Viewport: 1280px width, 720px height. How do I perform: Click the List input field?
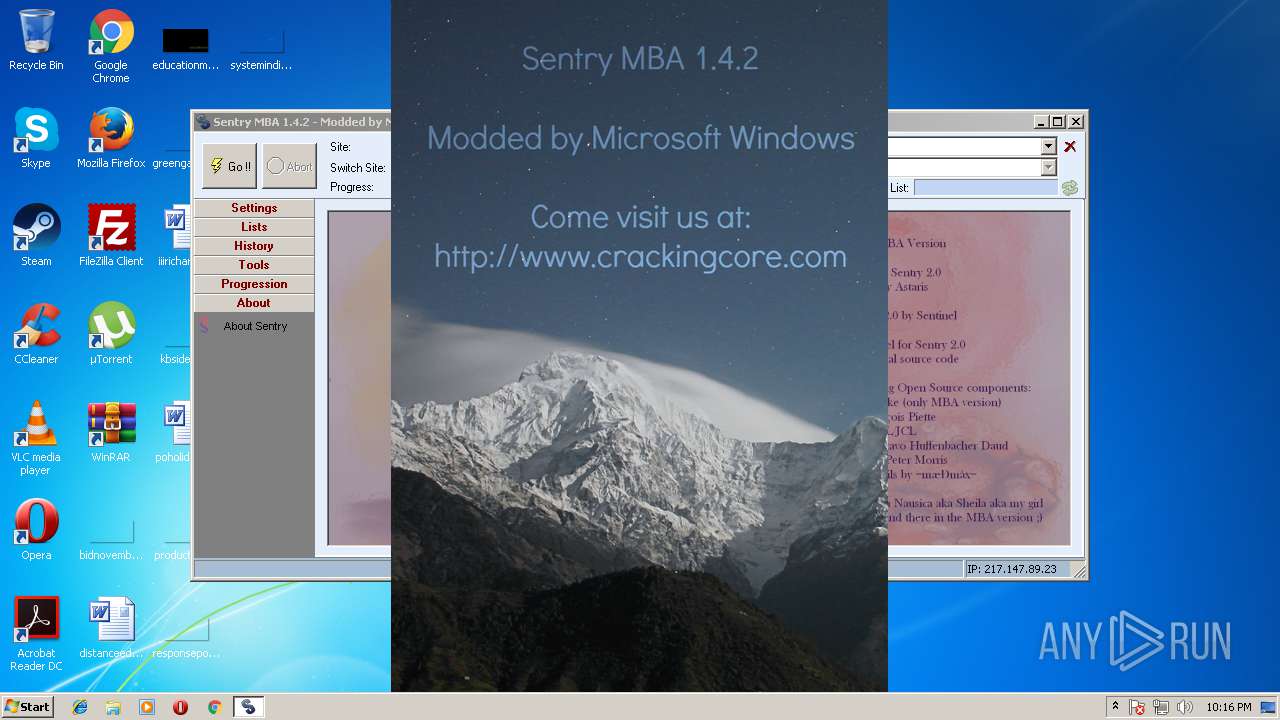[x=985, y=188]
